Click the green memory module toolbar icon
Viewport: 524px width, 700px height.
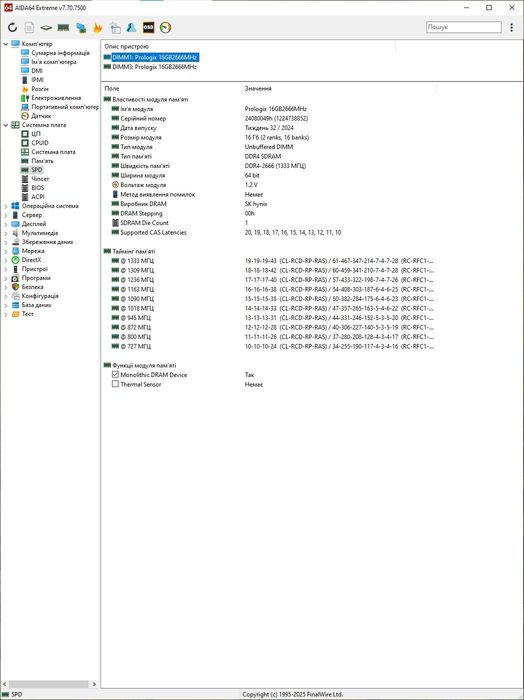click(x=63, y=28)
